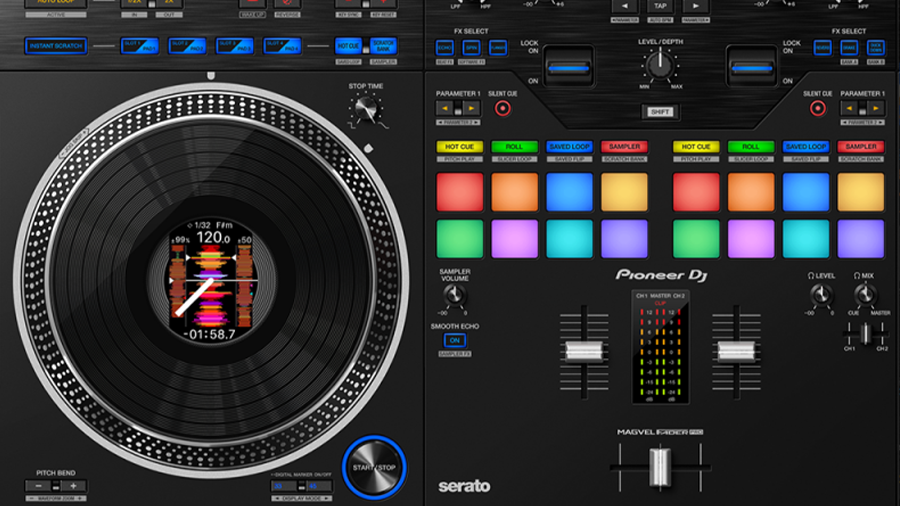Select the Echo effect on left FX Select
900x506 pixels.
pos(445,48)
